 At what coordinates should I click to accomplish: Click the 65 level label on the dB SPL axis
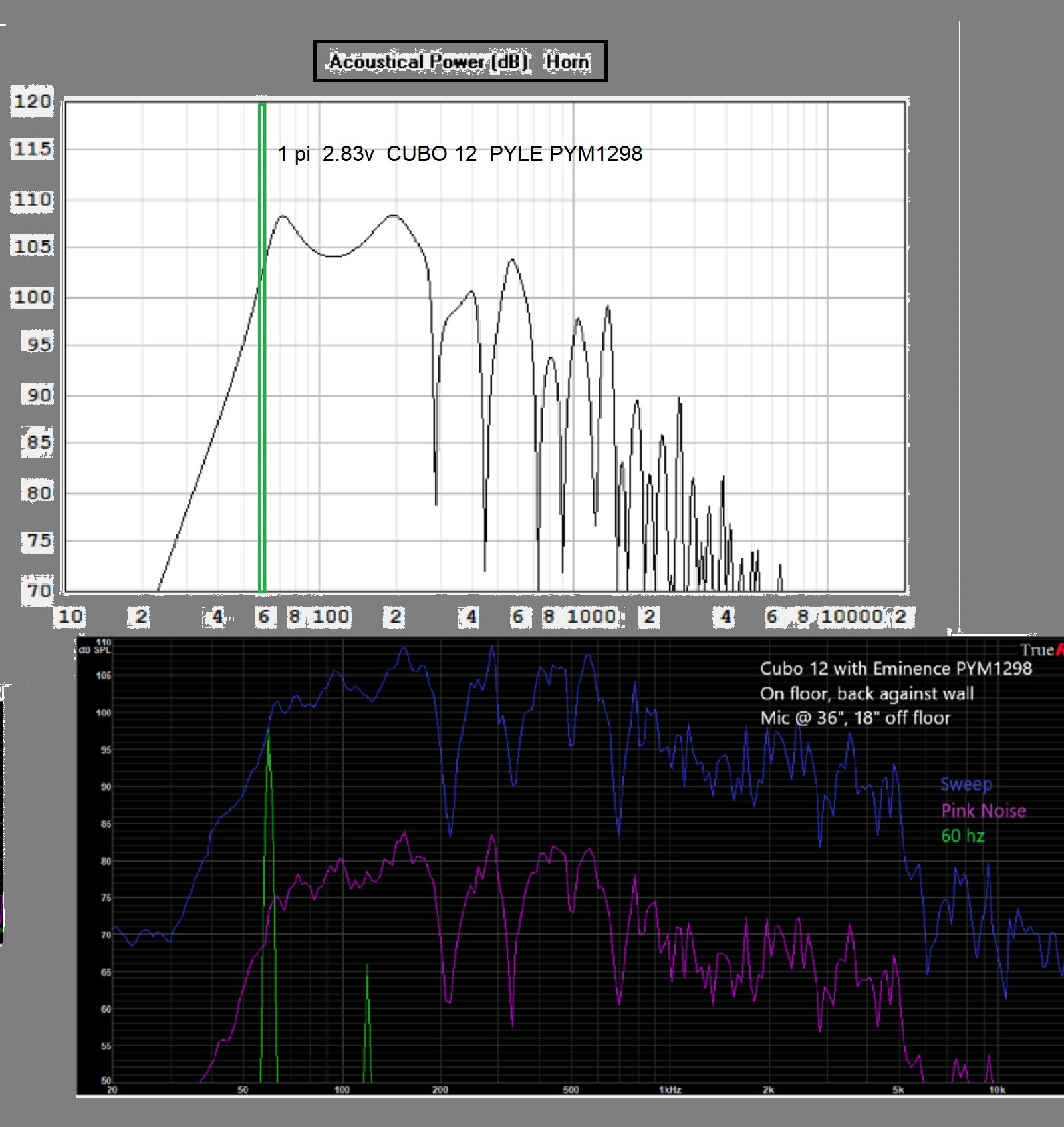tap(106, 972)
